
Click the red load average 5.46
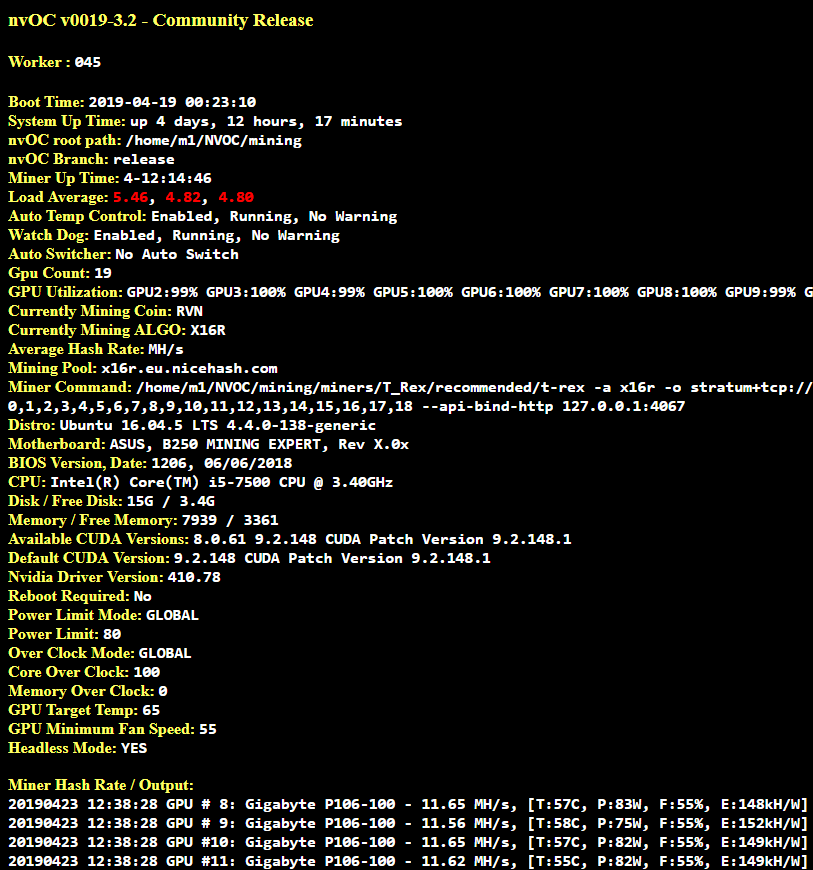click(131, 198)
